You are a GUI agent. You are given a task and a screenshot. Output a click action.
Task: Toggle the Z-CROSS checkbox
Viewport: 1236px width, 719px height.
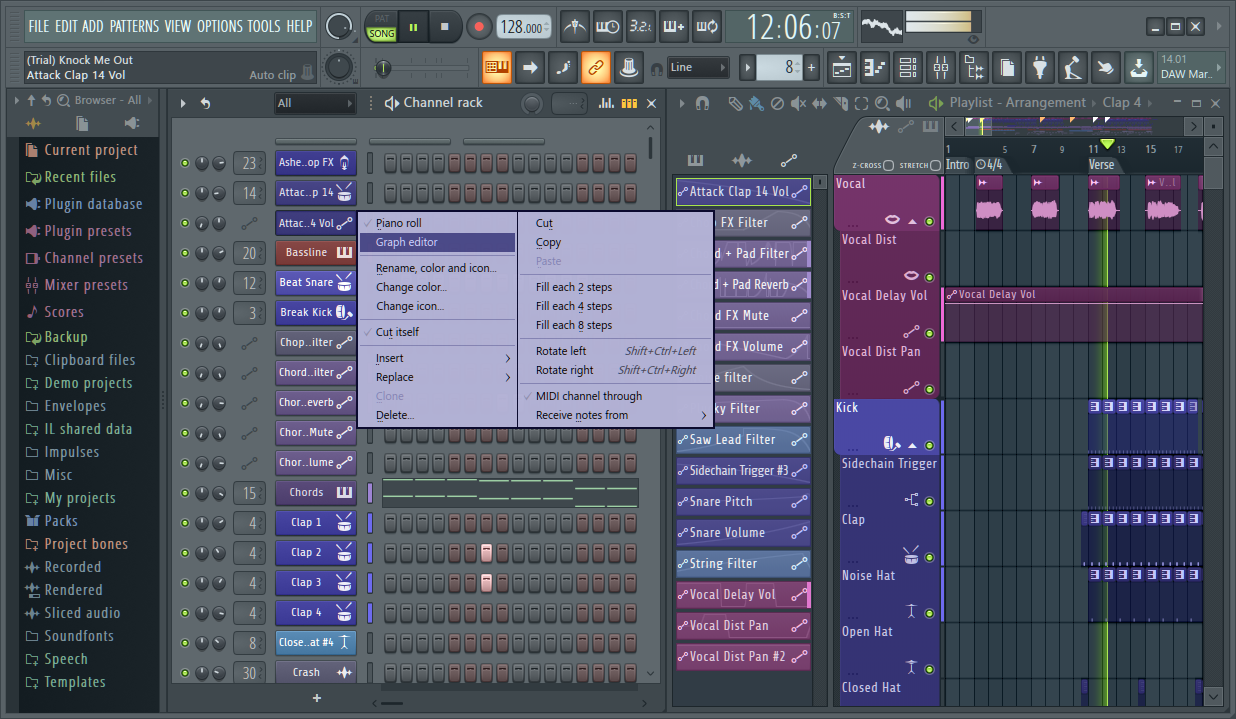click(888, 165)
